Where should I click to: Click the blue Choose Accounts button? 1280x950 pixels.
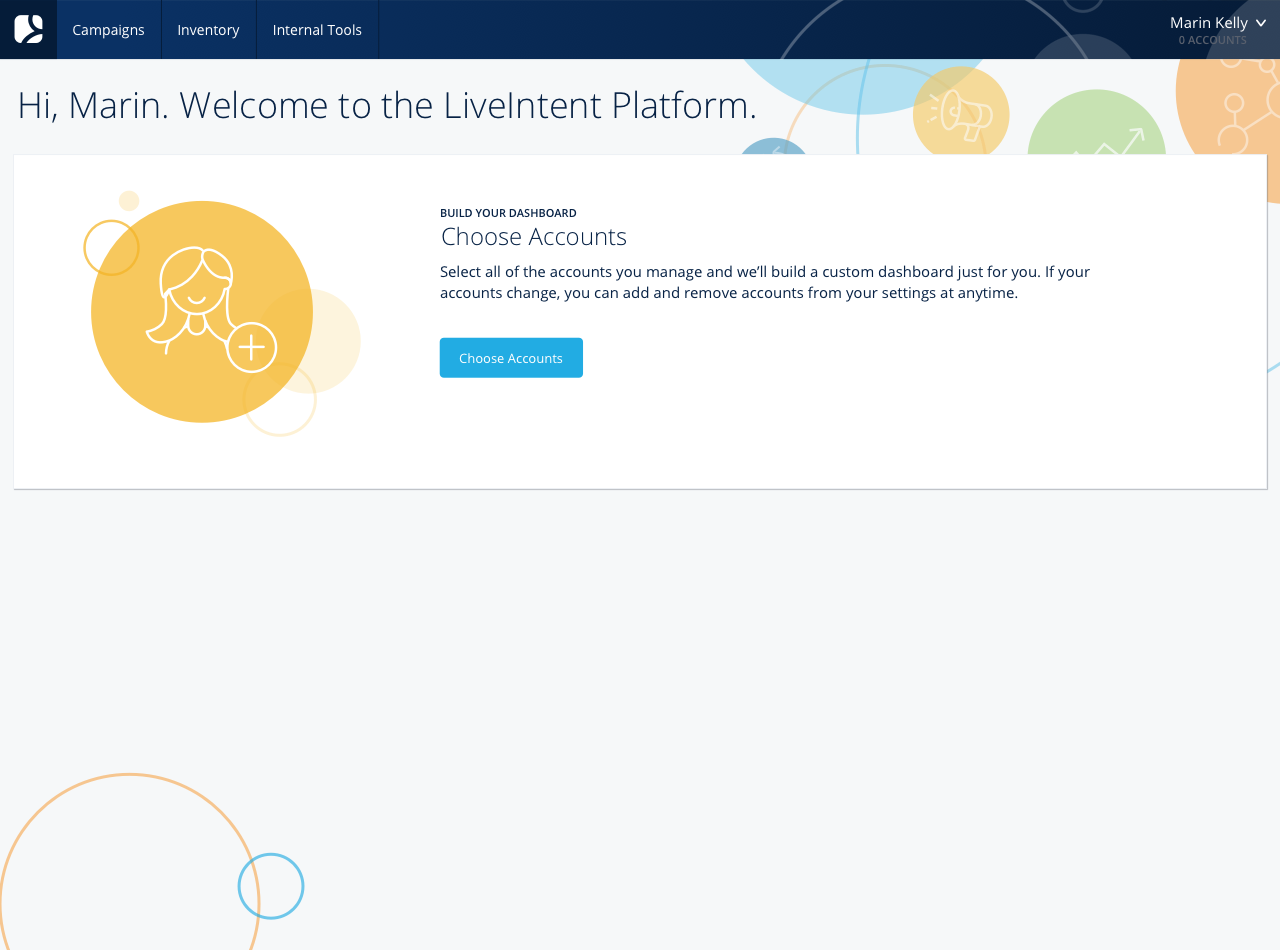pos(511,358)
